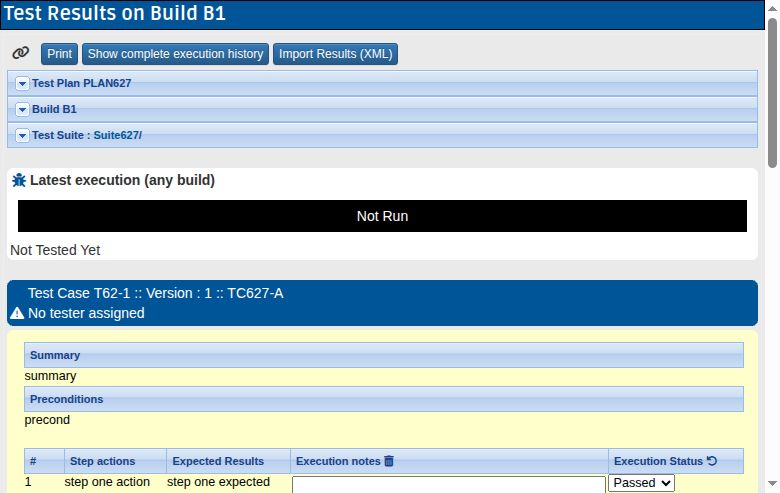Click the Execution Status column header text

pyautogui.click(x=658, y=461)
